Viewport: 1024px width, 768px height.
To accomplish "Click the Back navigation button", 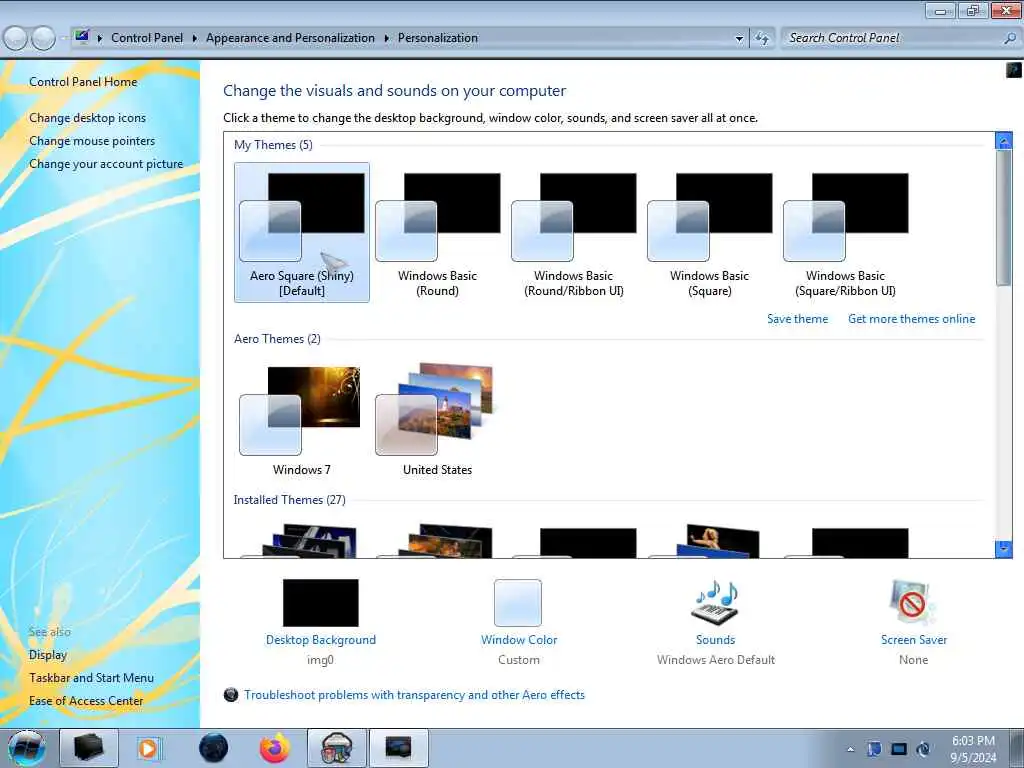I will [15, 38].
